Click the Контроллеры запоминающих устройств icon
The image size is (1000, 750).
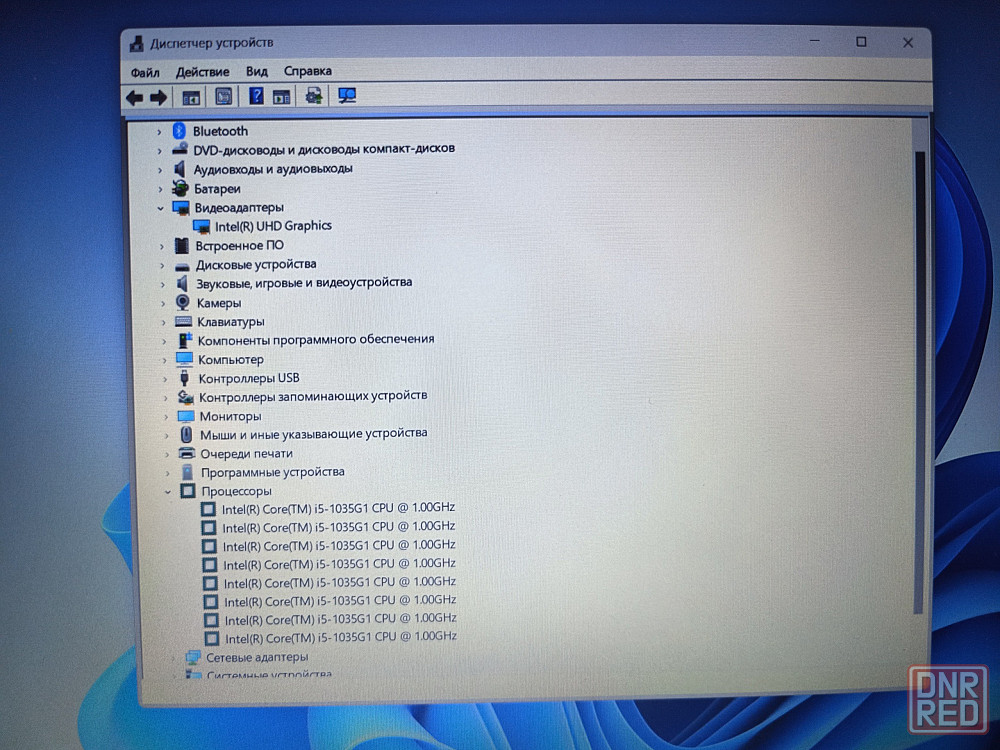186,397
